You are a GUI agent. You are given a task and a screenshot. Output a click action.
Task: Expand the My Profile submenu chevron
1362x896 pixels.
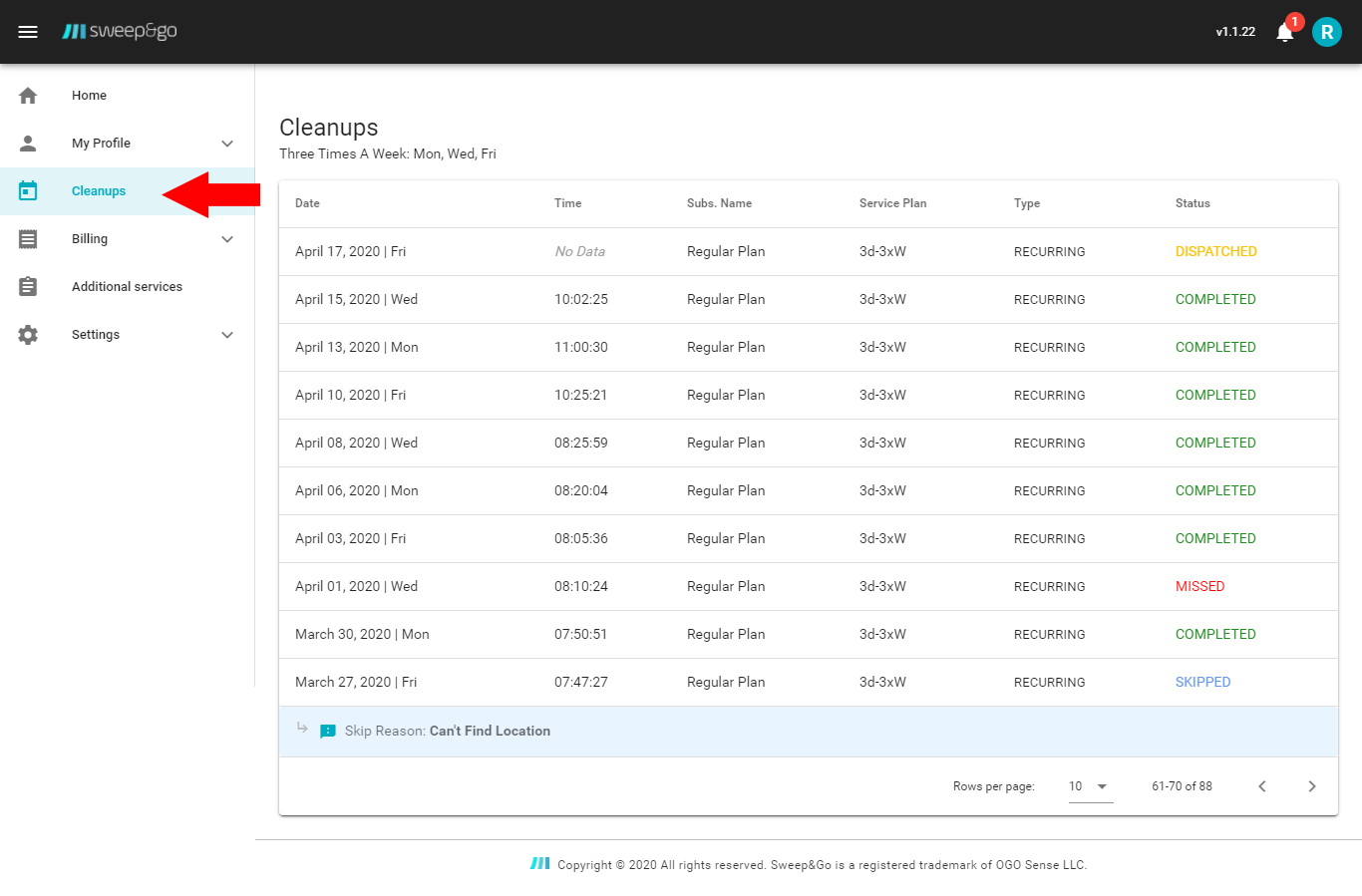coord(227,144)
